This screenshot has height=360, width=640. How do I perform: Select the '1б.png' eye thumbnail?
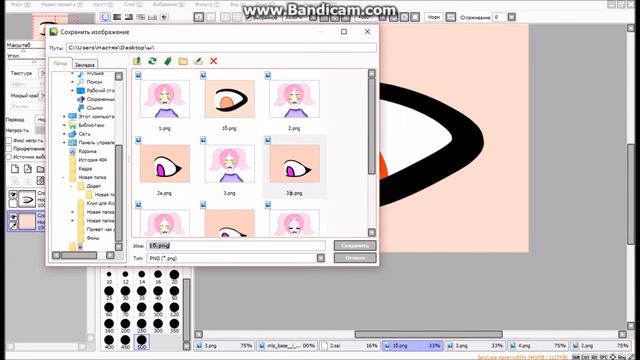coord(229,99)
